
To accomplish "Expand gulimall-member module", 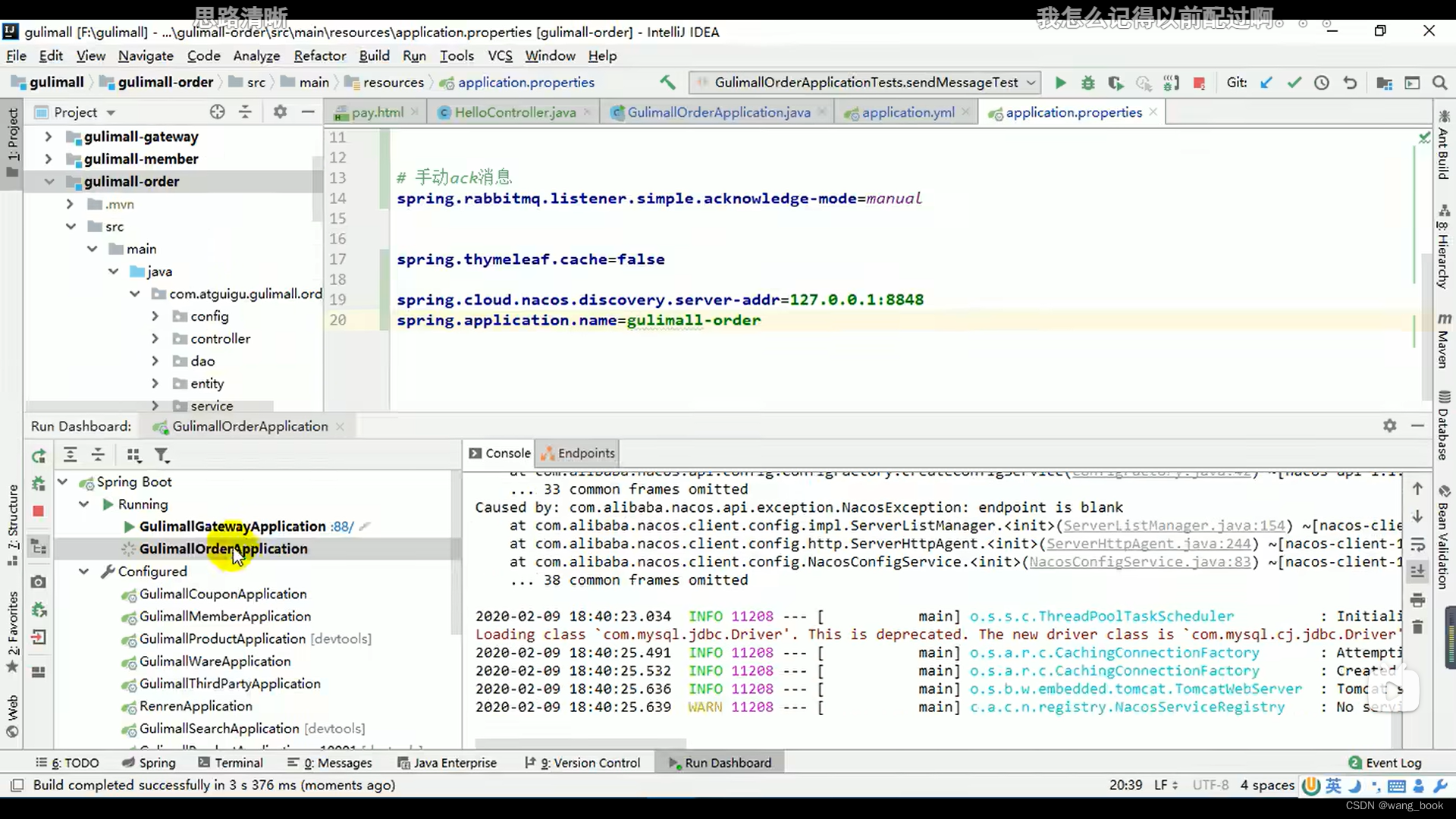I will pyautogui.click(x=49, y=158).
